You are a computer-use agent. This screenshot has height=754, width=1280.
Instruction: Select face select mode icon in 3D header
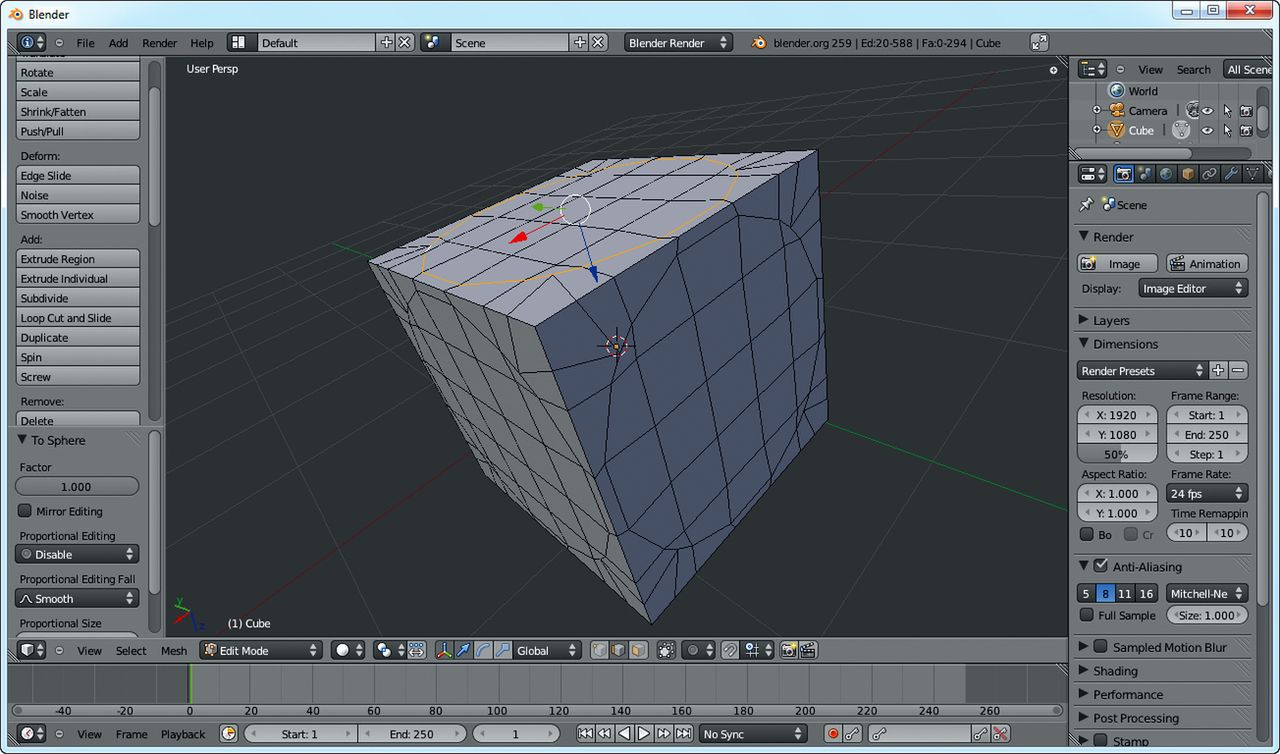(638, 650)
